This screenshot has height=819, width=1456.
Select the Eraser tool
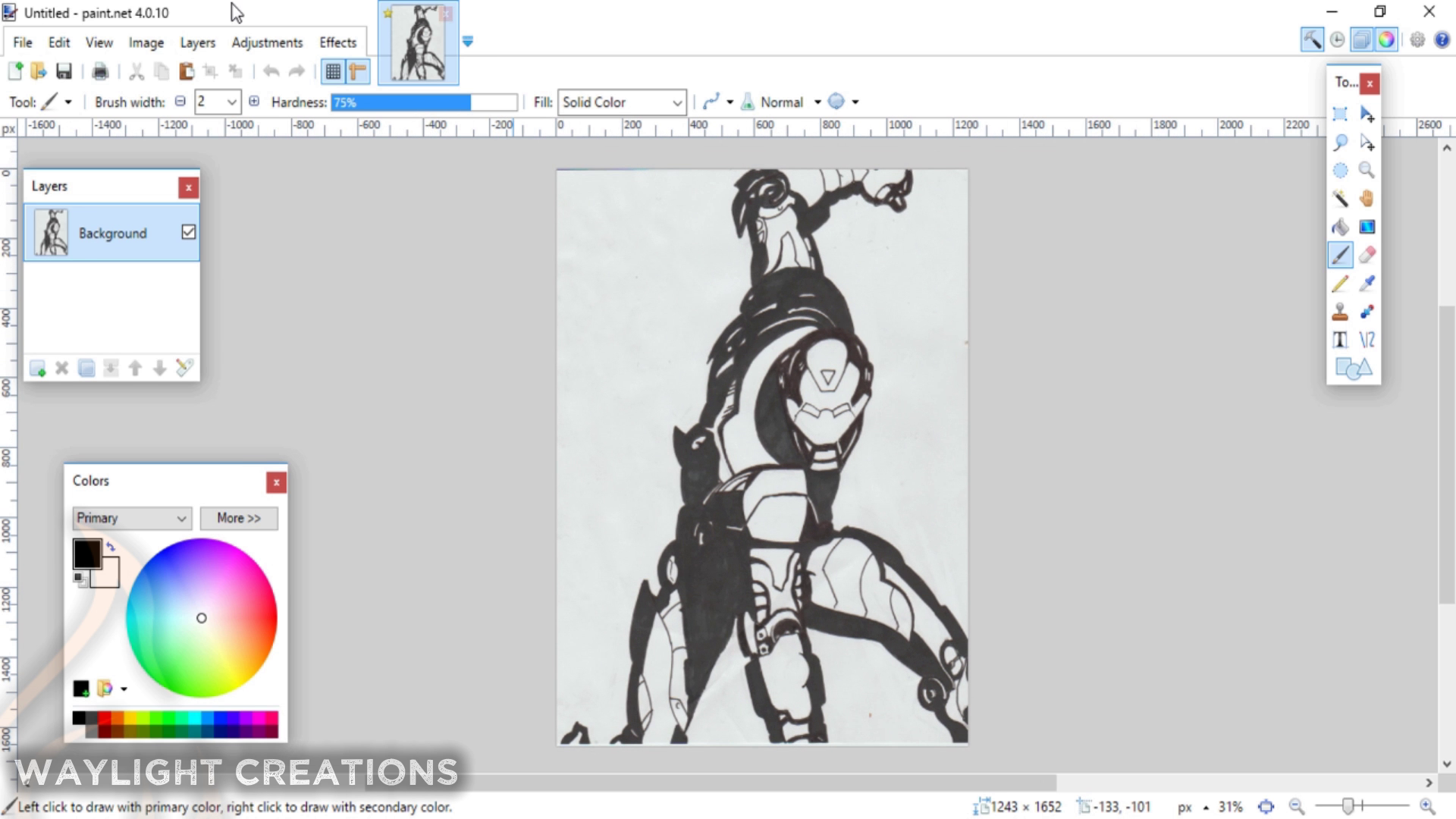1367,255
